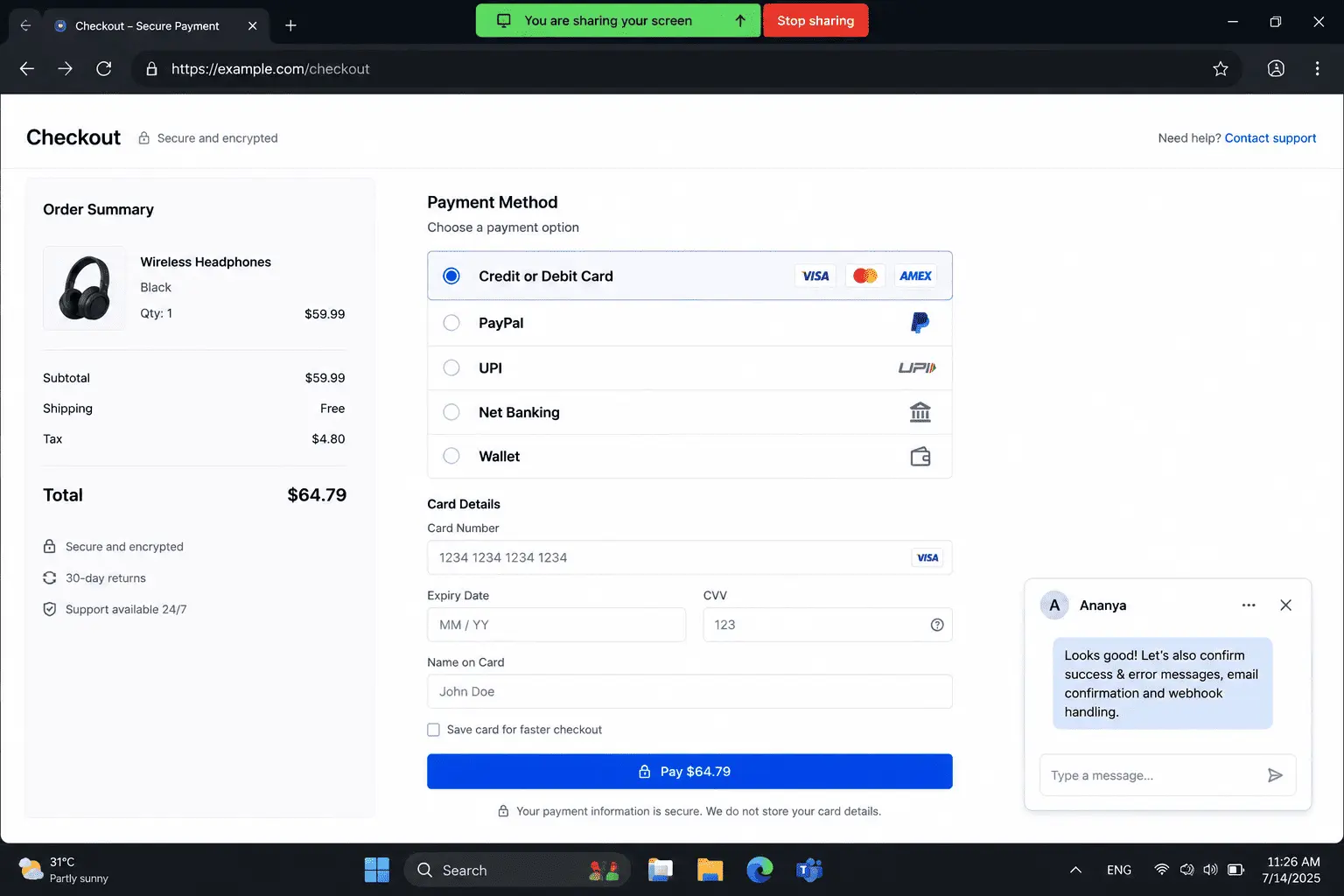Open the browser three-dot menu
The image size is (1344, 896).
tap(1317, 68)
